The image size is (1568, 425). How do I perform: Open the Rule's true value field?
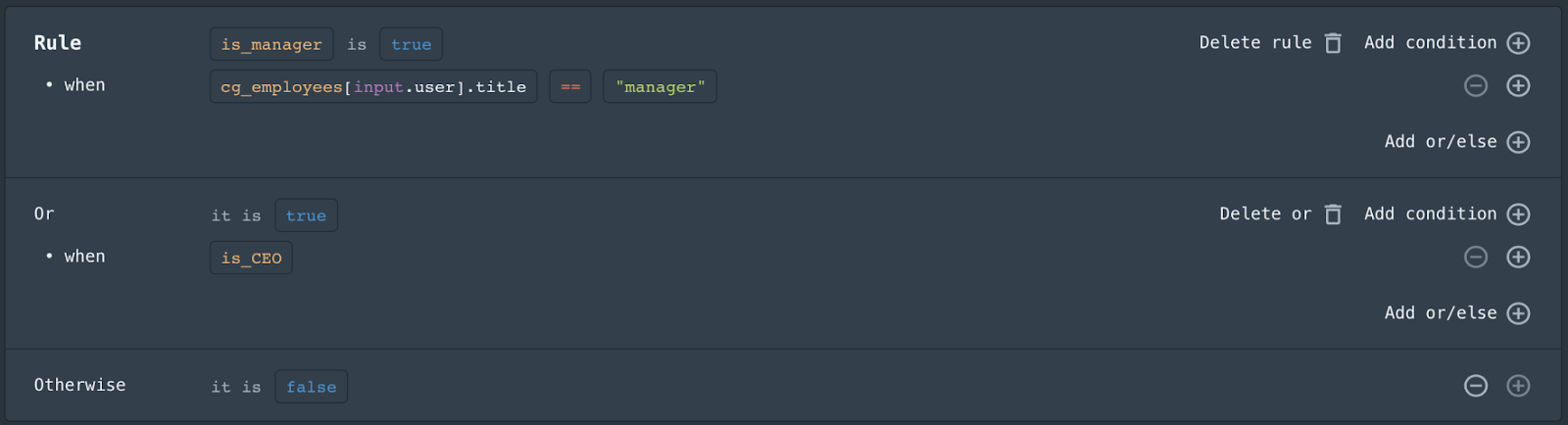(x=411, y=44)
